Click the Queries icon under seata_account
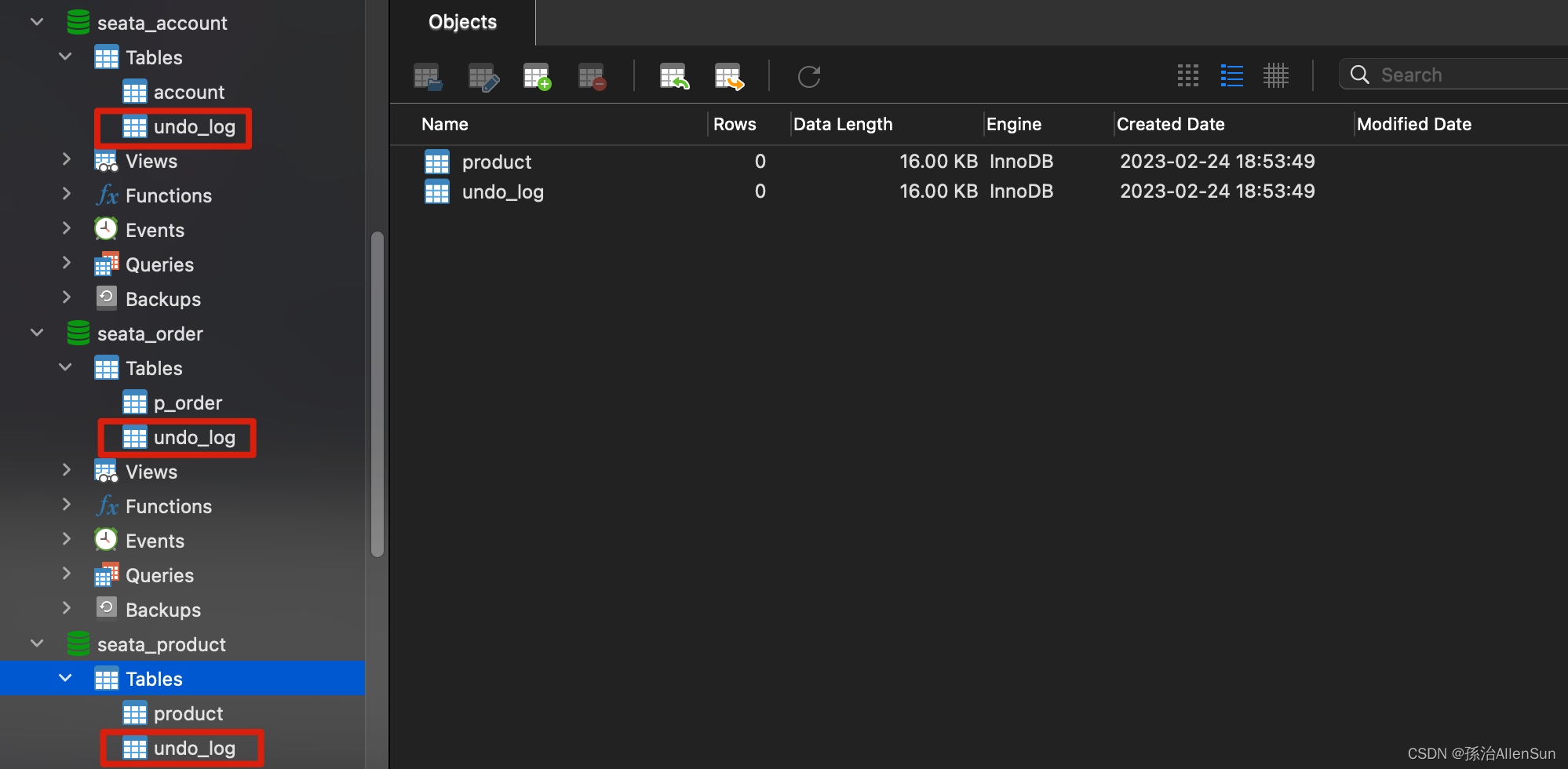 [x=106, y=264]
